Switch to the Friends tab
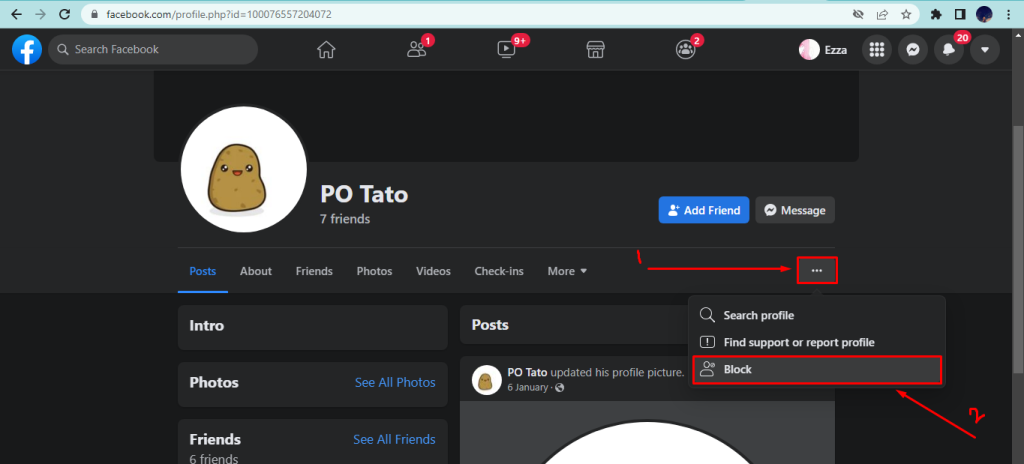 point(314,271)
